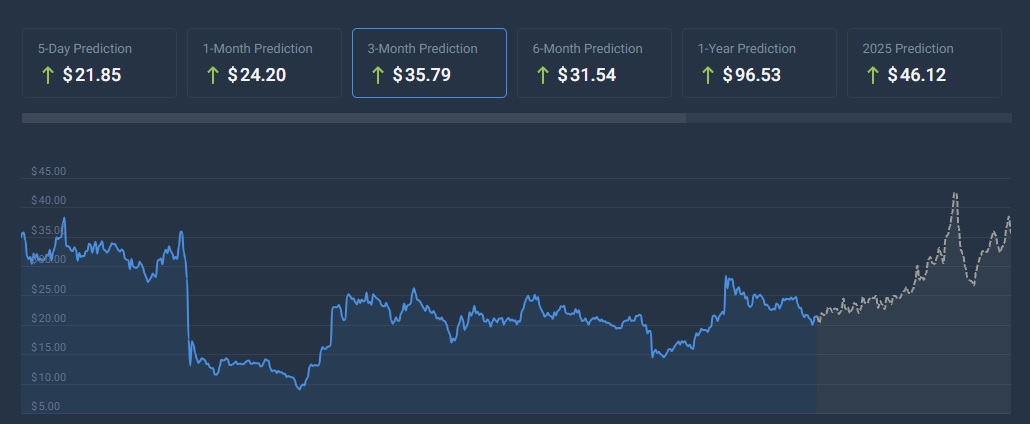The height and width of the screenshot is (424, 1030).
Task: Click the green up arrow beside $96.53
Action: click(x=707, y=75)
